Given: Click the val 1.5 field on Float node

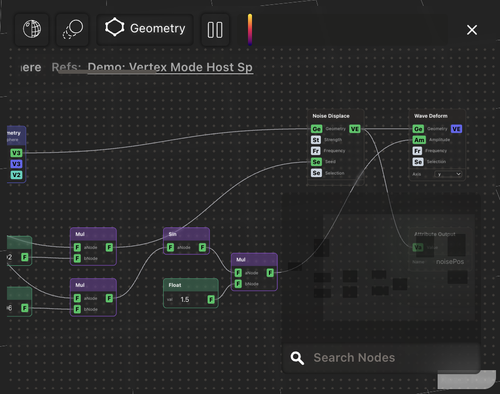Looking at the screenshot, I should (x=185, y=299).
